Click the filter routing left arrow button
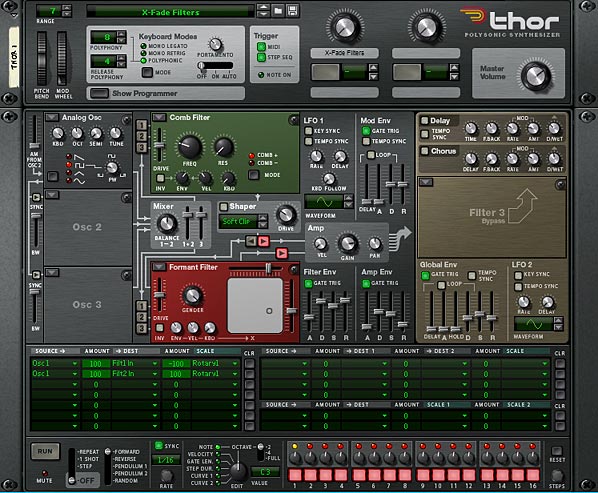This screenshot has width=598, height=493. (251, 241)
